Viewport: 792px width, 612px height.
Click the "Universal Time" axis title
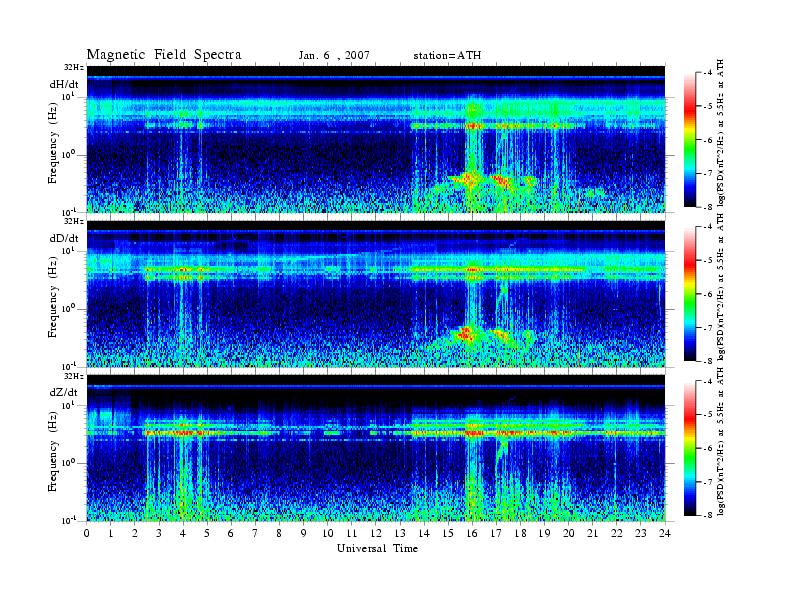(x=377, y=548)
